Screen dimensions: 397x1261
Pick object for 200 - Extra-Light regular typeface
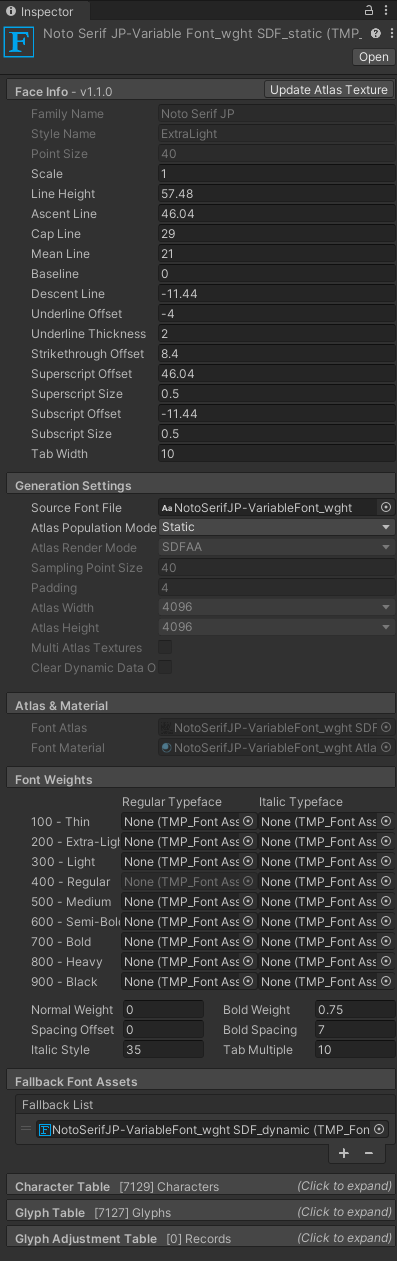point(248,842)
